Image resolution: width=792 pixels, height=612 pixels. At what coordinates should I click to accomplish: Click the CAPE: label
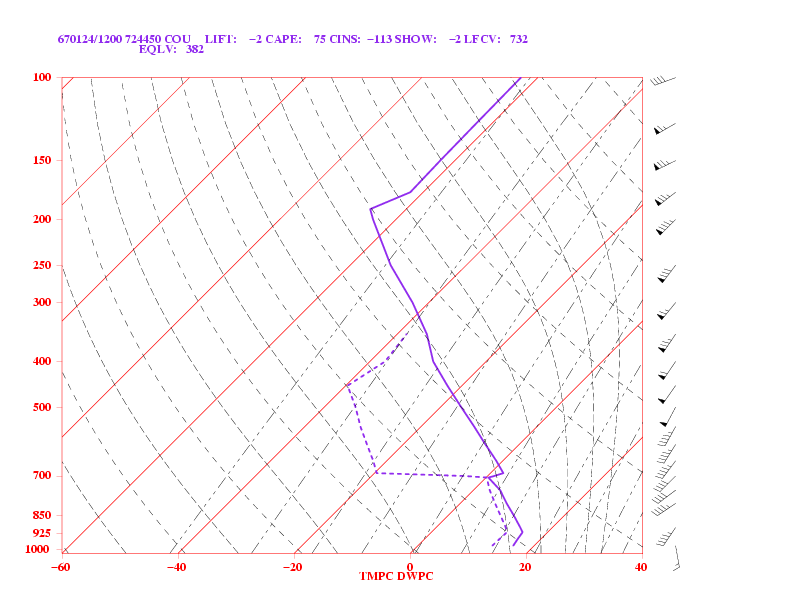coord(283,39)
